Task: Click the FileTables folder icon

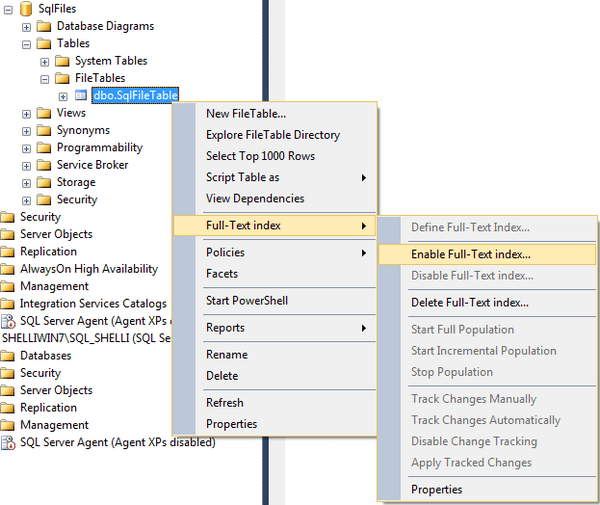Action: pos(62,78)
